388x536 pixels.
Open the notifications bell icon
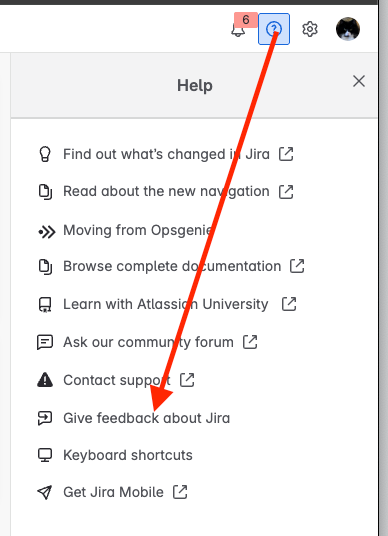238,29
